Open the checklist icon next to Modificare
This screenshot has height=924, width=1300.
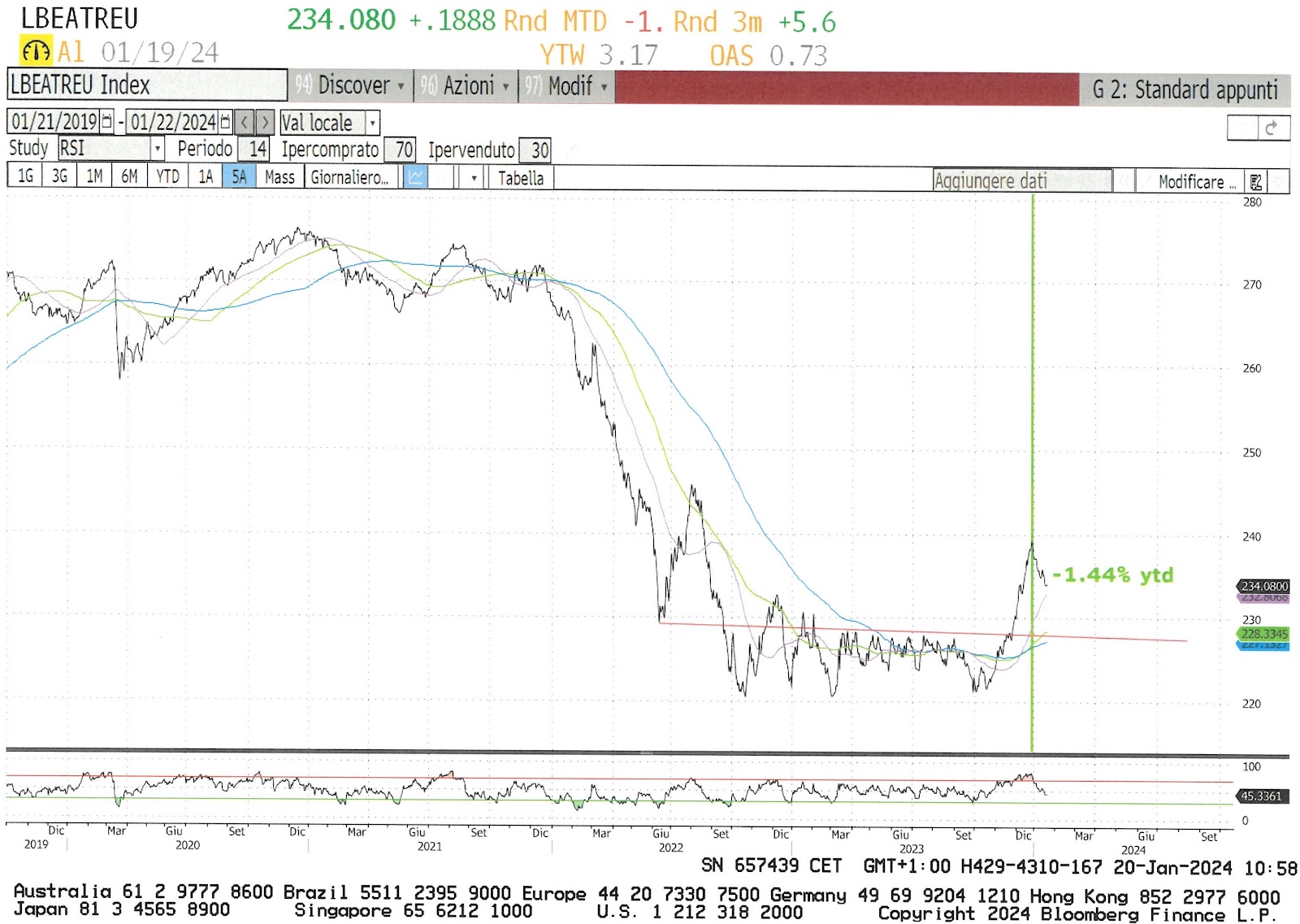1255,181
